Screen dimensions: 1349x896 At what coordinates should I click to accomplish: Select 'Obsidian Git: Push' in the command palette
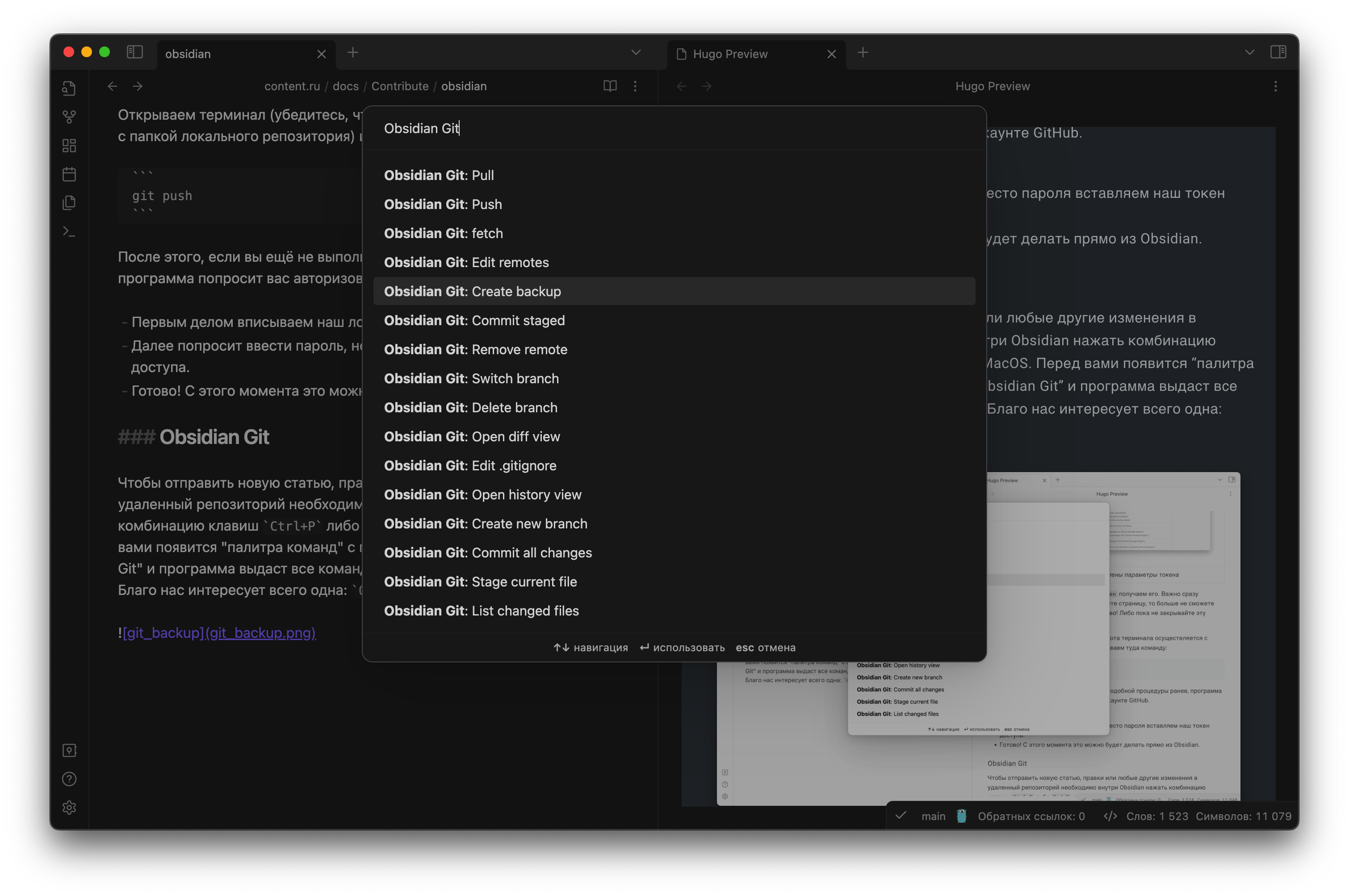click(x=443, y=204)
